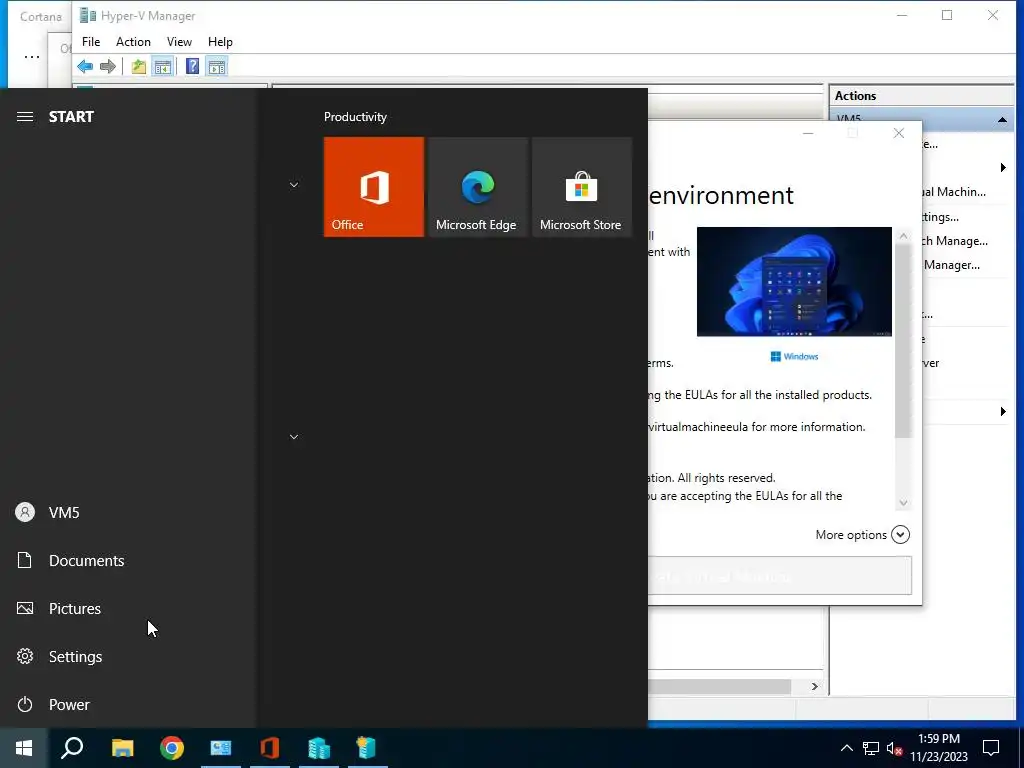Click the Cortana window ellipsis button

[x=32, y=57]
